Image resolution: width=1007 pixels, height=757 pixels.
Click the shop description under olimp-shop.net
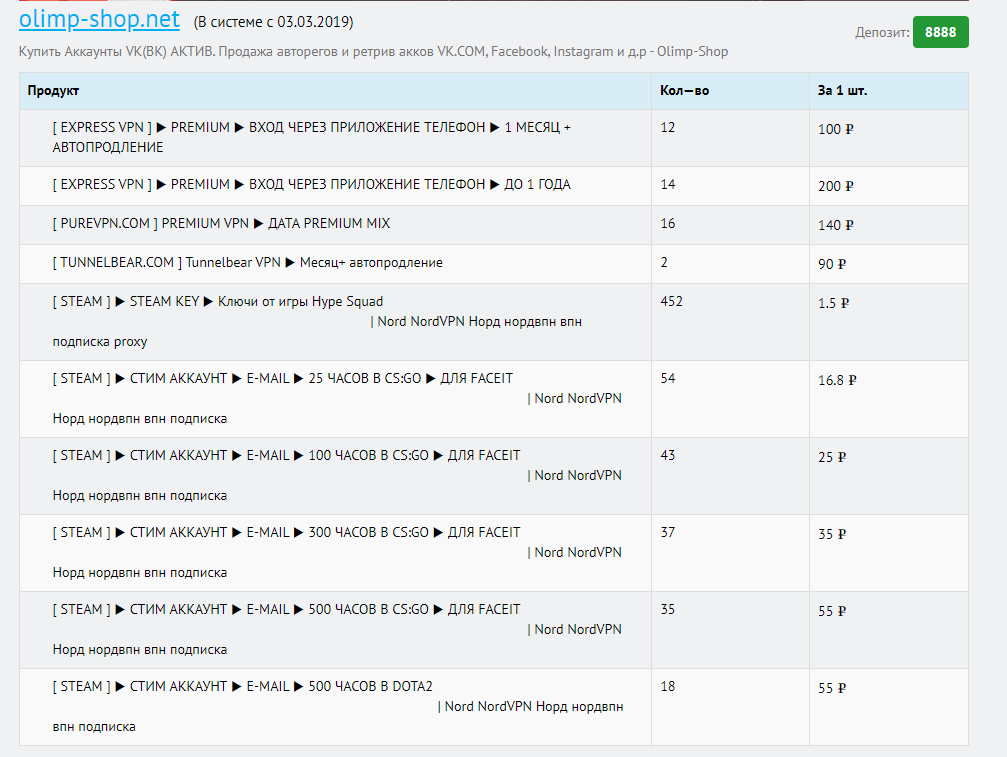[x=373, y=52]
